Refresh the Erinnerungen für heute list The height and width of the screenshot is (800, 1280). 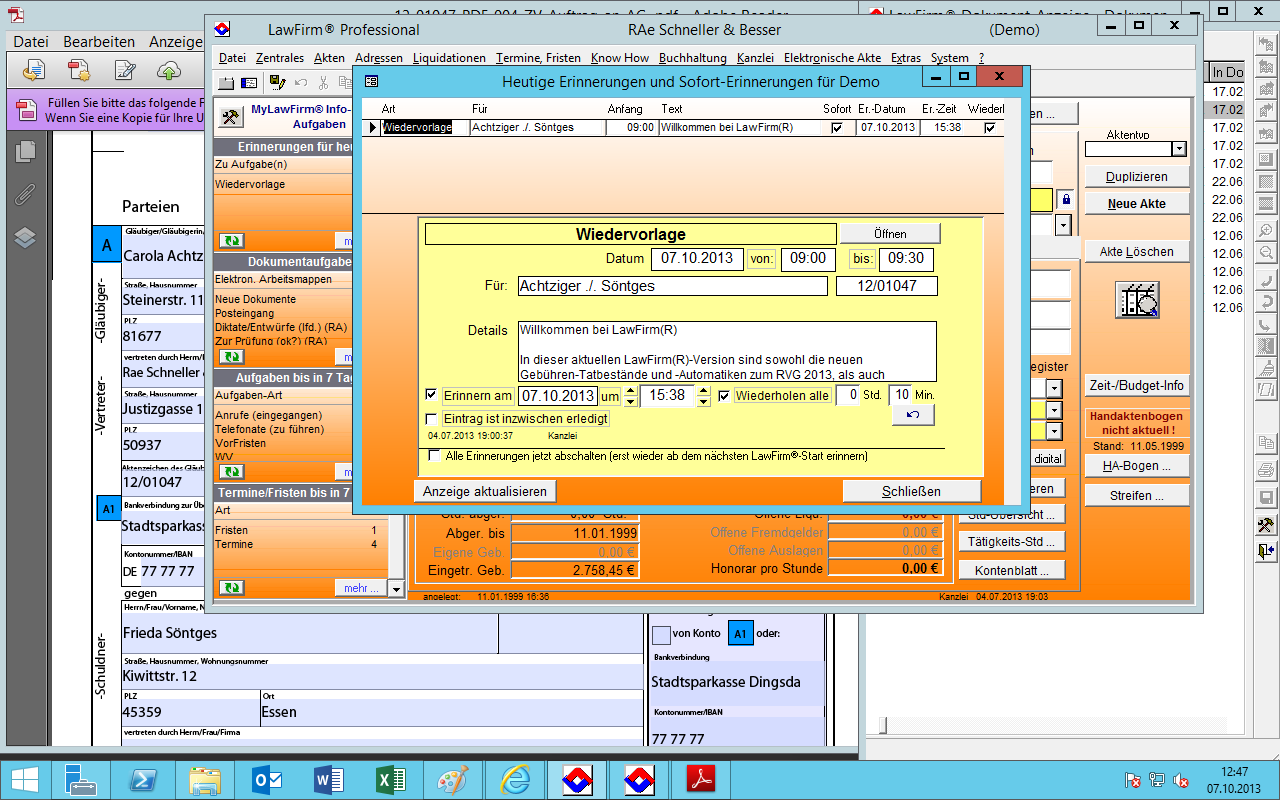click(231, 241)
